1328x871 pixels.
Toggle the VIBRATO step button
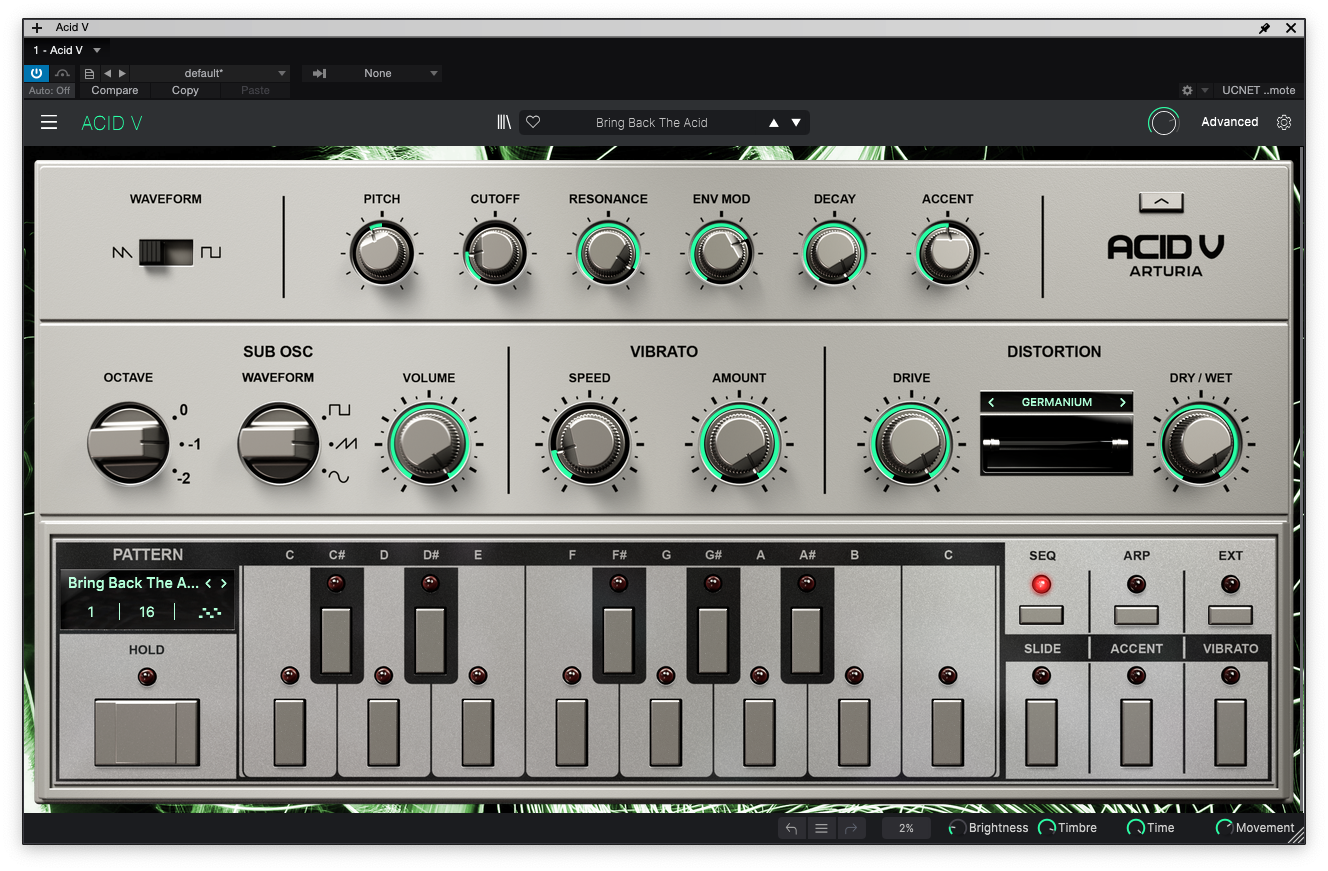1230,733
